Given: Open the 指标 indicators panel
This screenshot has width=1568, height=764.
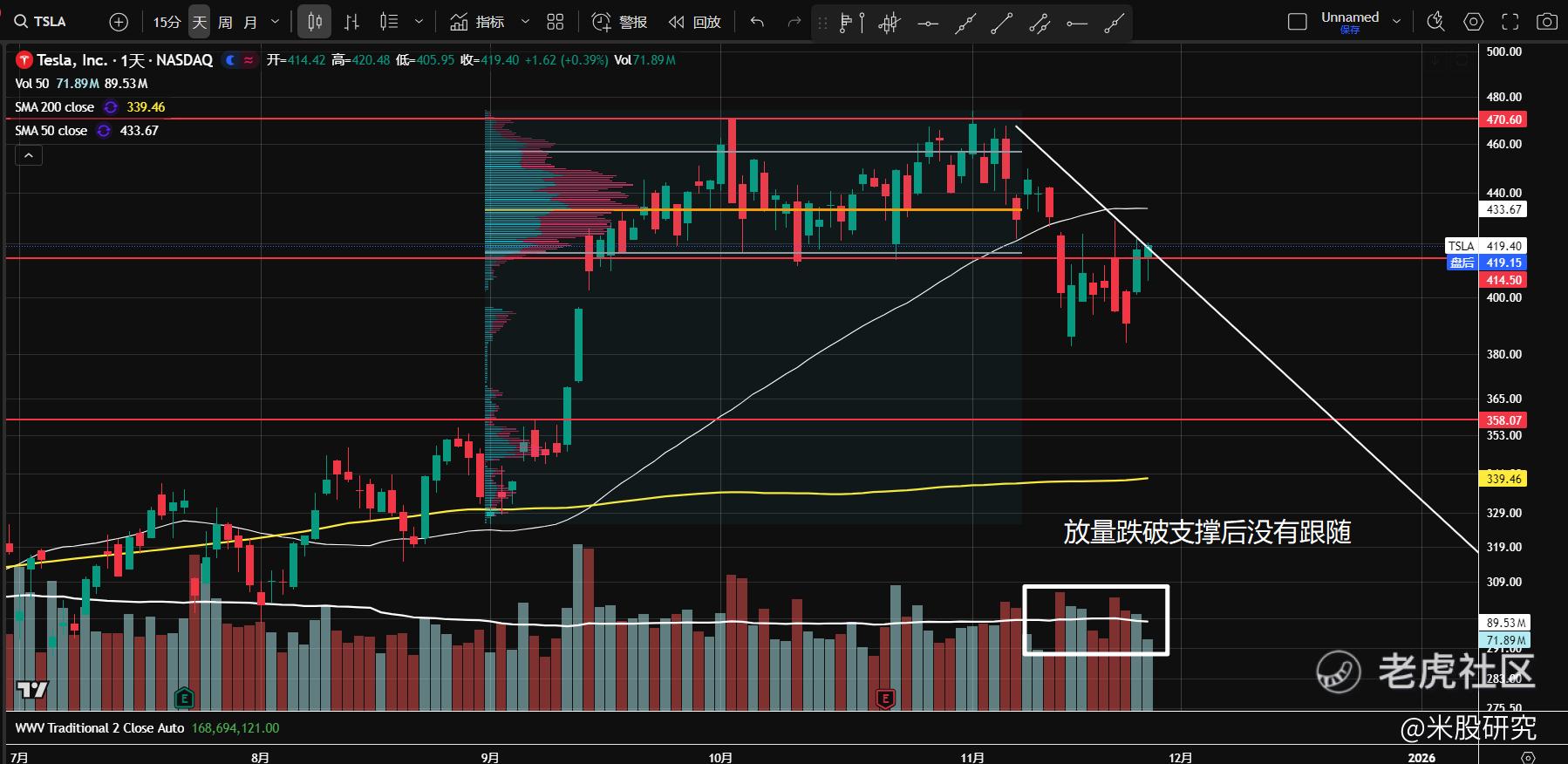Looking at the screenshot, I should click(477, 22).
